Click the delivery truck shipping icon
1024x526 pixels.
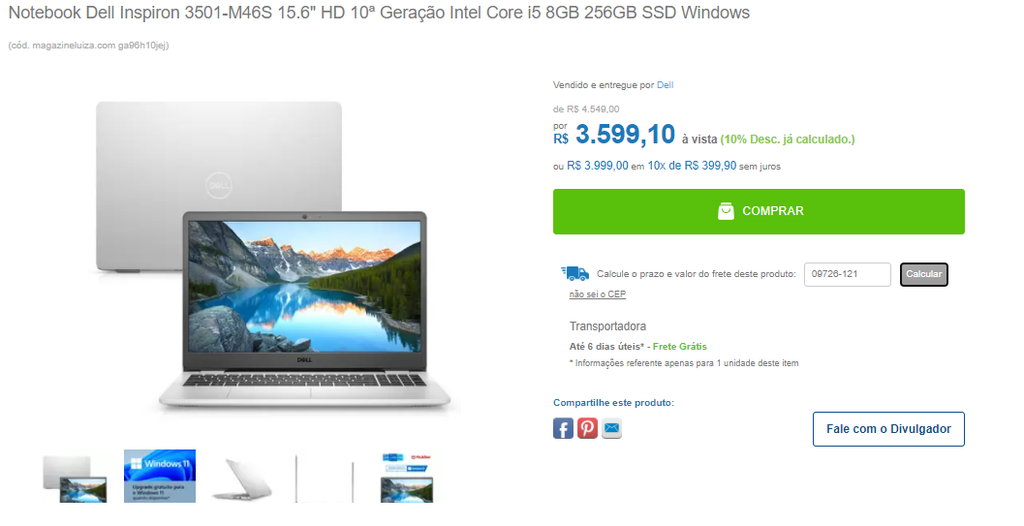575,273
